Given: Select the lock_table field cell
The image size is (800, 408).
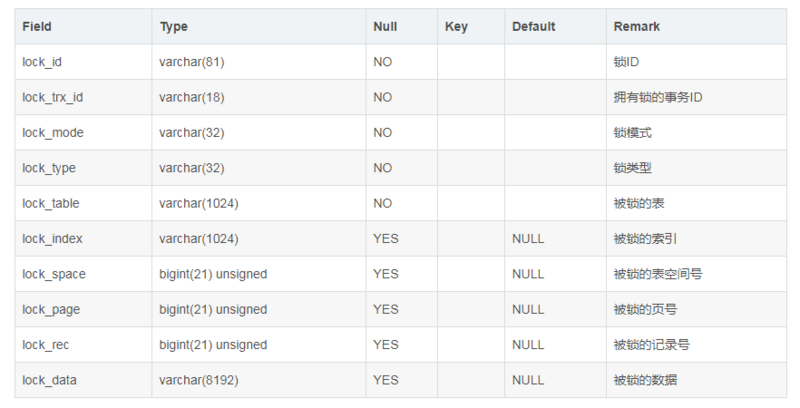Looking at the screenshot, I should (51, 203).
